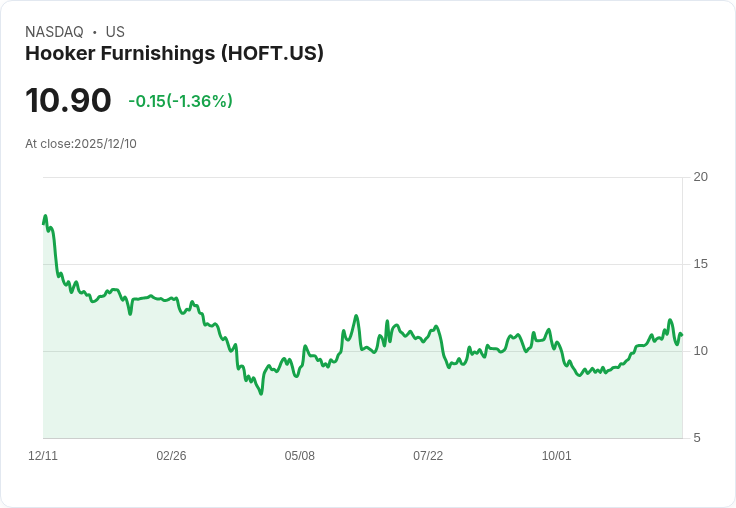Click the chart's peak near 12/11
This screenshot has height=508, width=736.
pyautogui.click(x=46, y=216)
